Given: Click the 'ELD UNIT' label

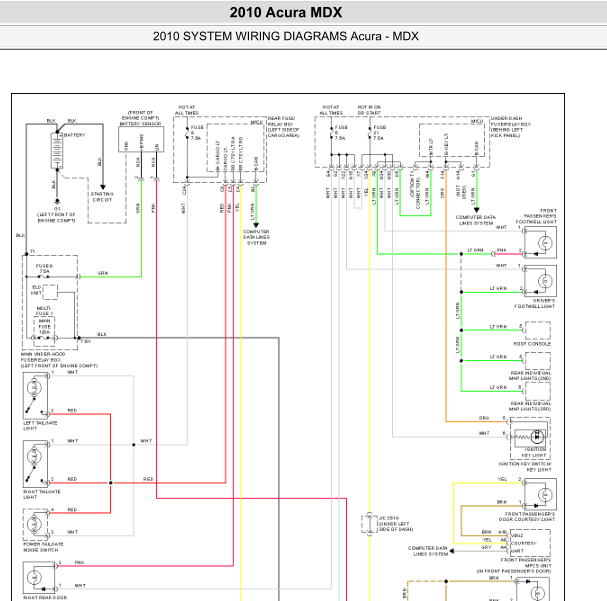Looking at the screenshot, I should (x=36, y=290).
